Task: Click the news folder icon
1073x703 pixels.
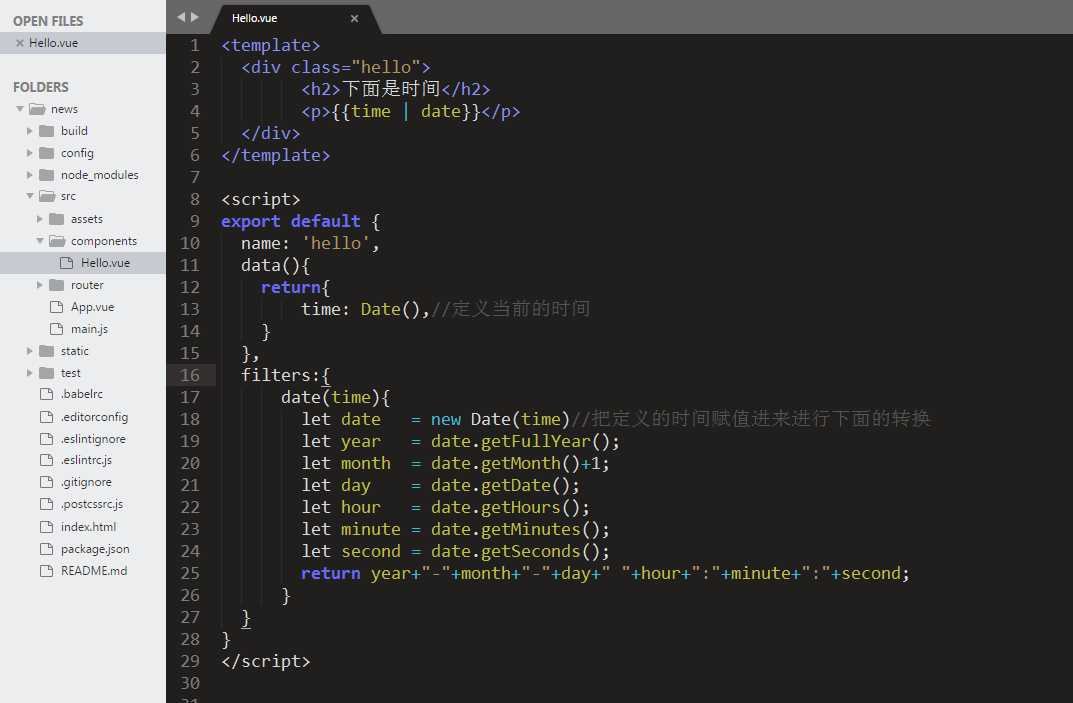Action: coord(37,109)
